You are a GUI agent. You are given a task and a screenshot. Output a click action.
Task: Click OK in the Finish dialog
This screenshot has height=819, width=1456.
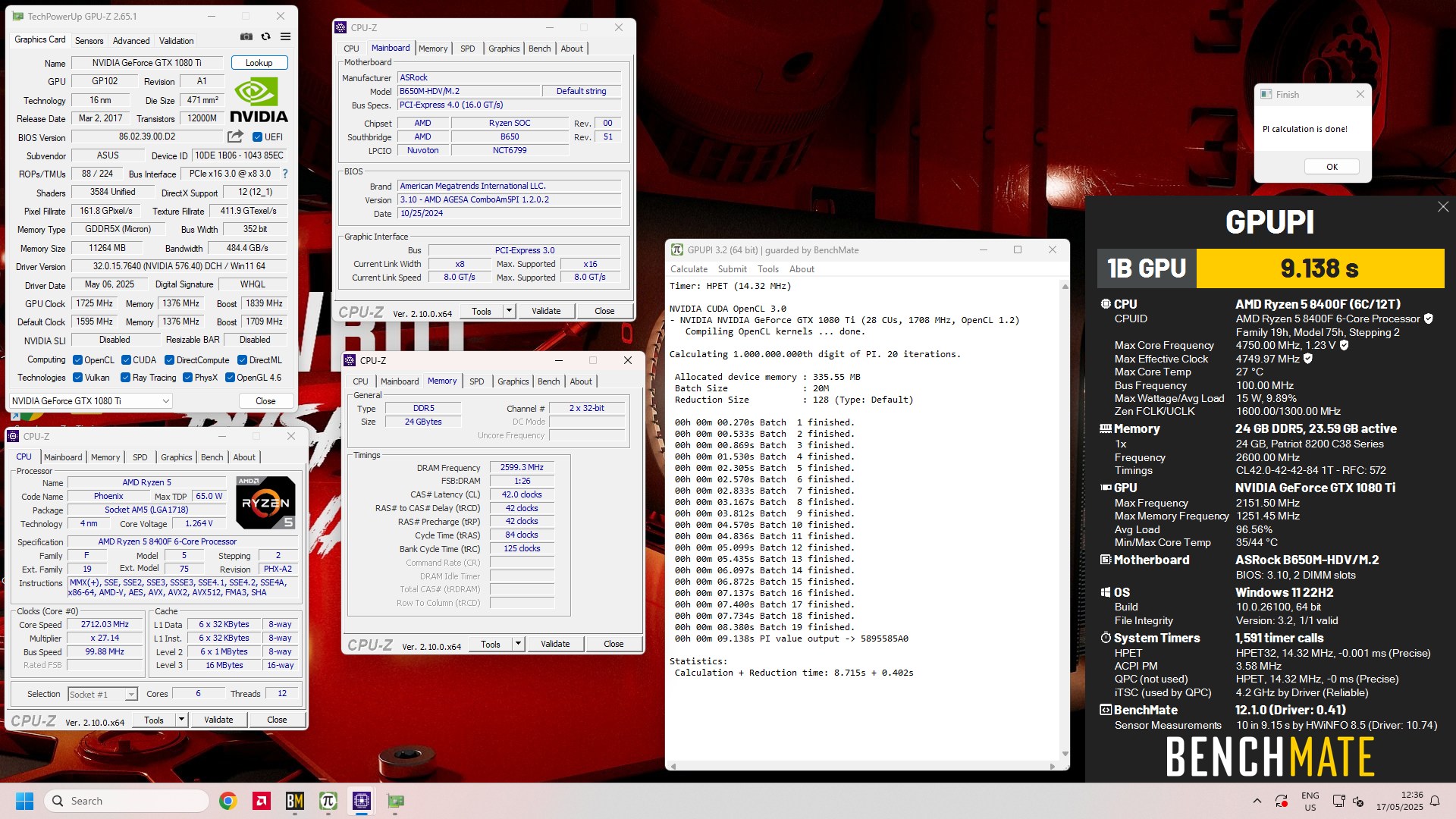[1332, 167]
